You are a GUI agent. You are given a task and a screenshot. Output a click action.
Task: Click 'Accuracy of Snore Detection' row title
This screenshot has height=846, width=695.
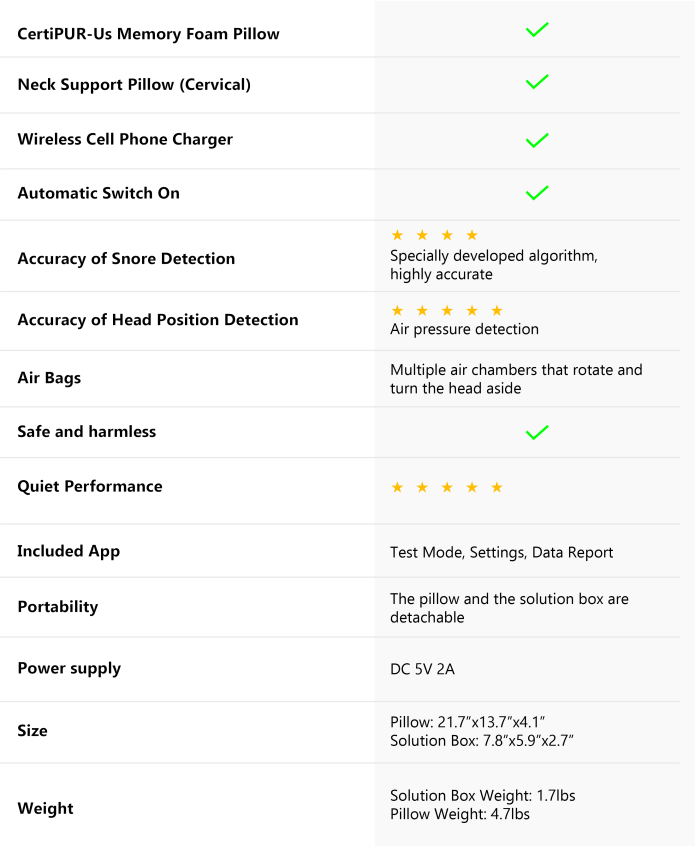click(x=126, y=258)
